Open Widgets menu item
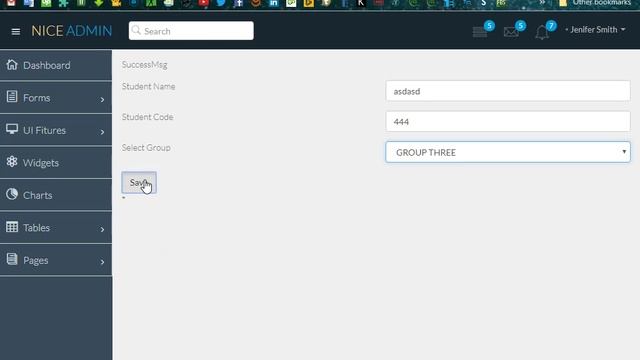Image resolution: width=640 pixels, height=360 pixels. click(56, 163)
